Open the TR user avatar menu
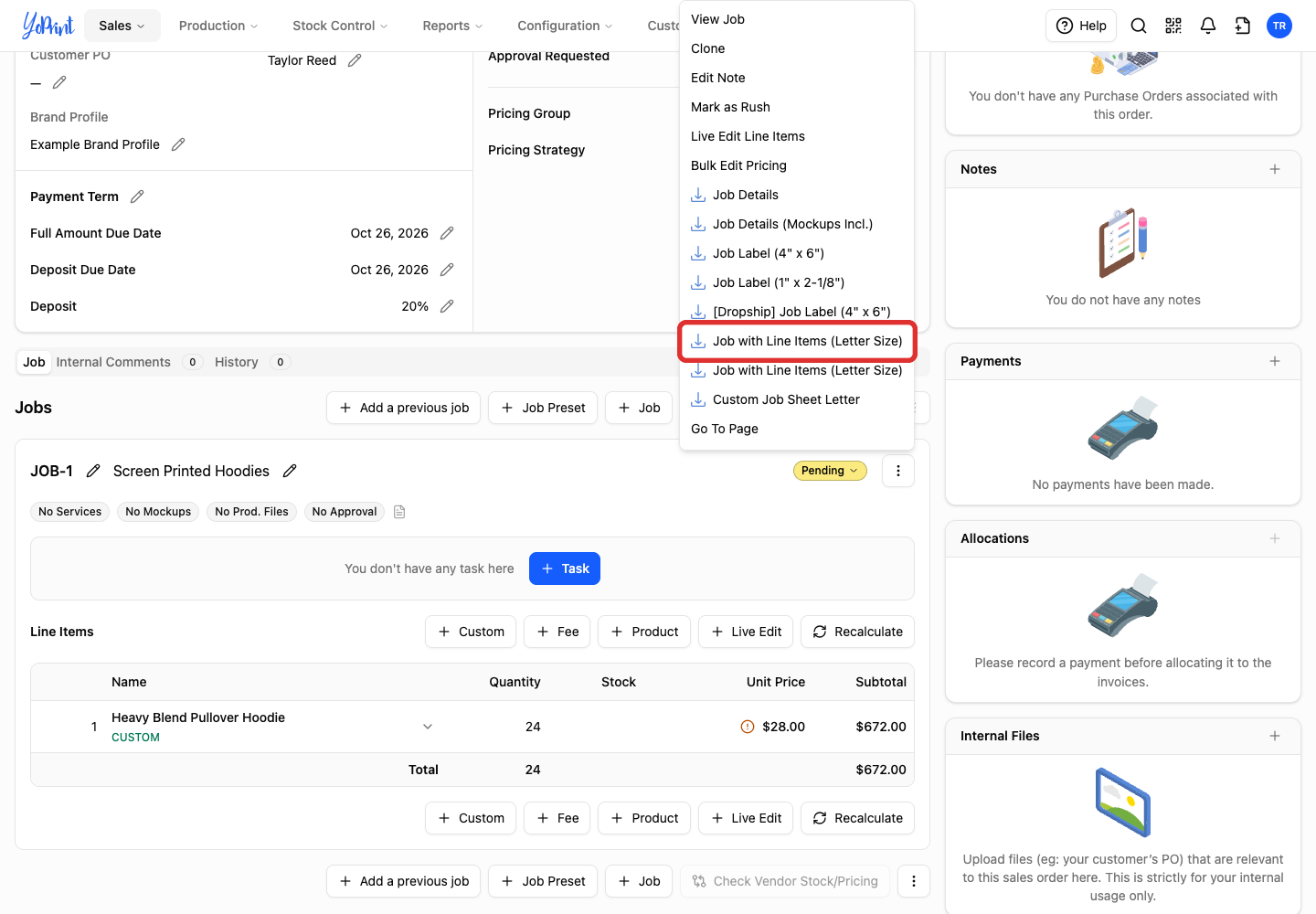The image size is (1316, 914). 1279,26
